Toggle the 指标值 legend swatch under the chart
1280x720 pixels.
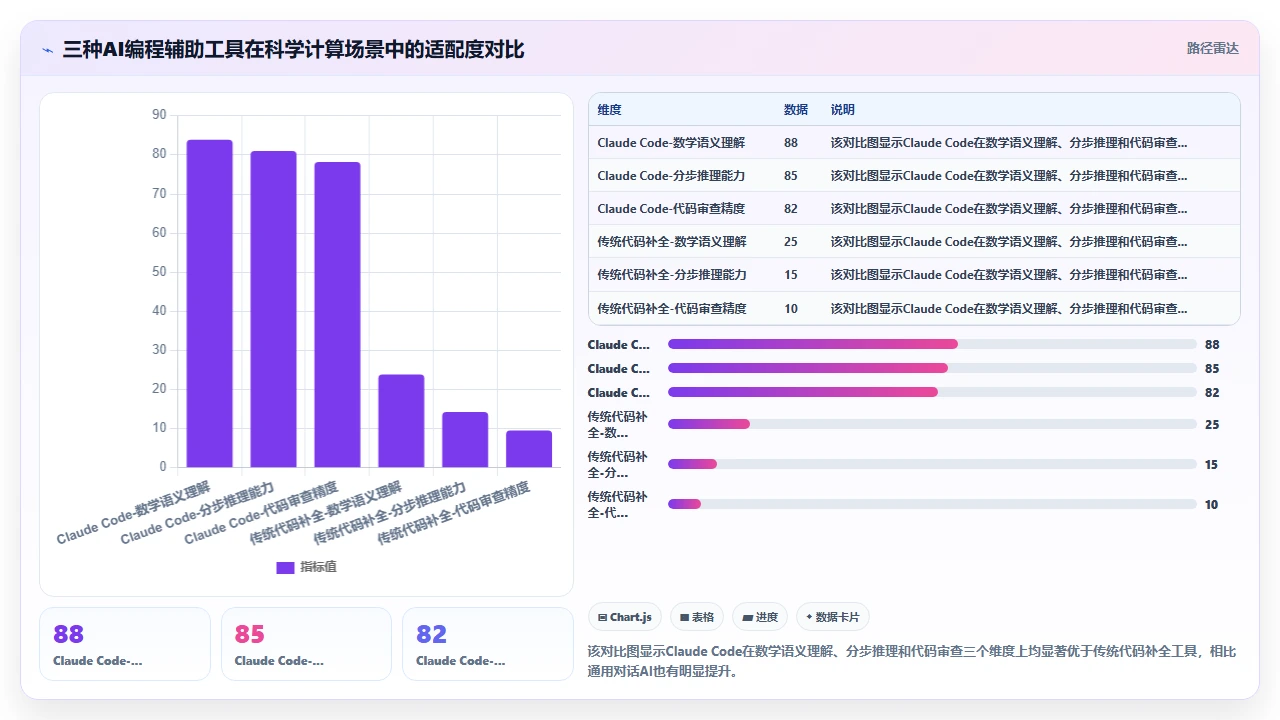[x=285, y=567]
